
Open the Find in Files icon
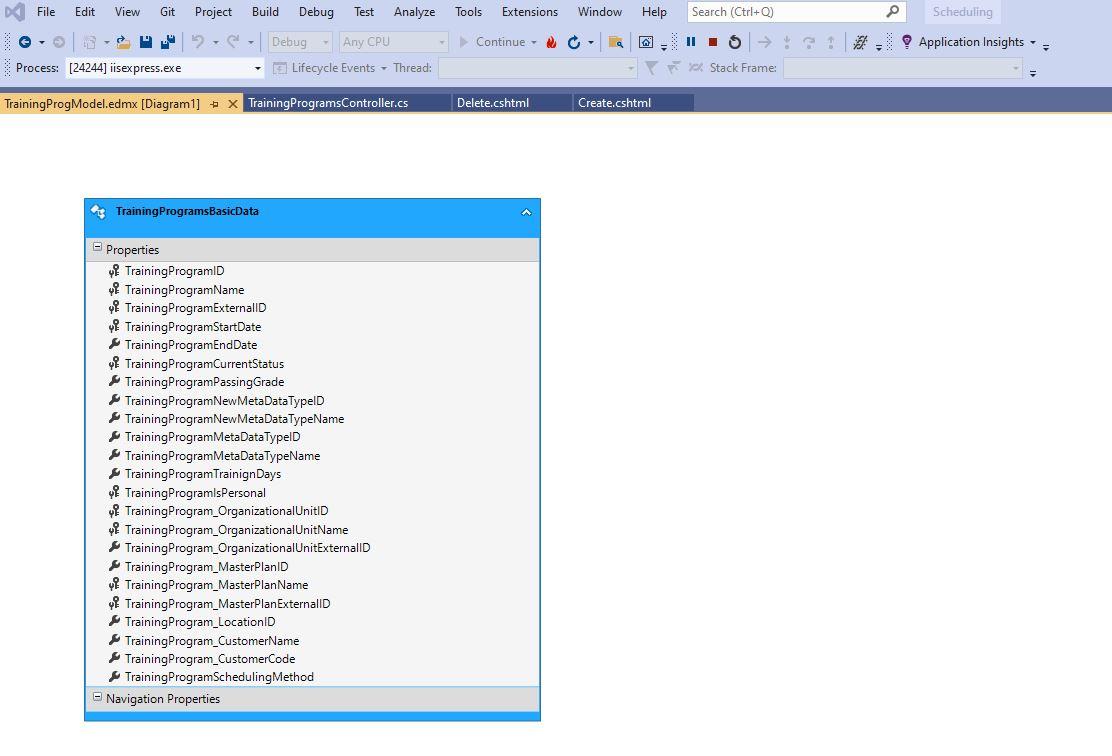[616, 42]
